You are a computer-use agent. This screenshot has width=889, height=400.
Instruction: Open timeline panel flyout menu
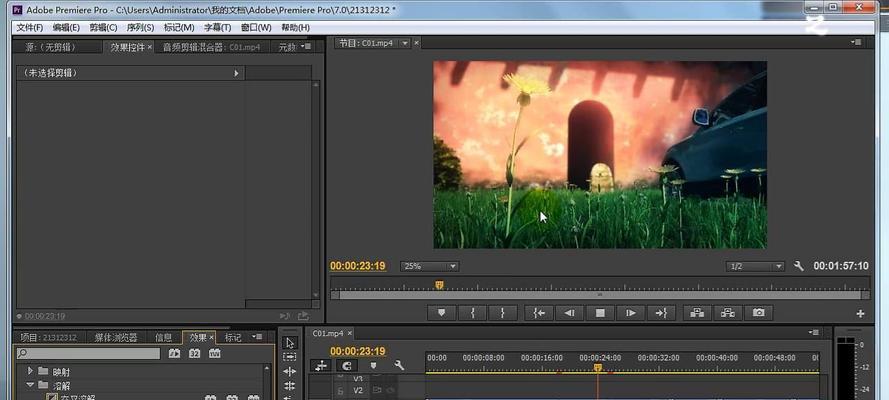814,333
